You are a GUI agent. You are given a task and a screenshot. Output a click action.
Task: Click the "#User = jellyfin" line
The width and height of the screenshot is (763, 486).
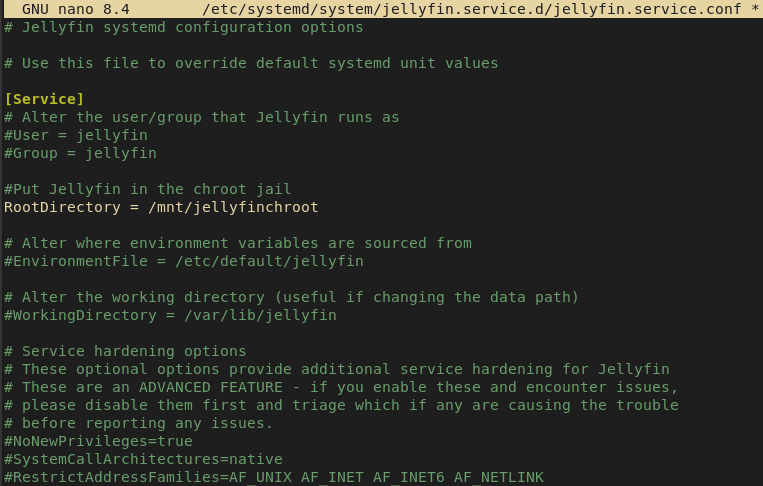[76, 135]
